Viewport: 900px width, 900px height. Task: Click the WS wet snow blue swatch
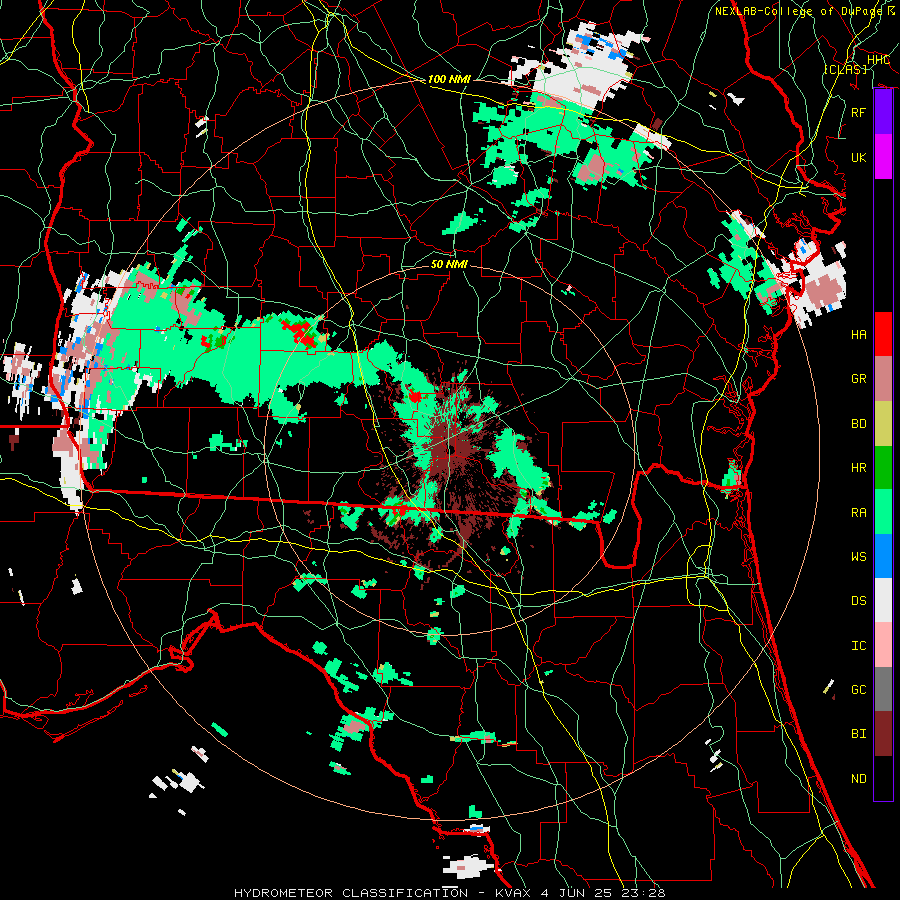point(883,556)
